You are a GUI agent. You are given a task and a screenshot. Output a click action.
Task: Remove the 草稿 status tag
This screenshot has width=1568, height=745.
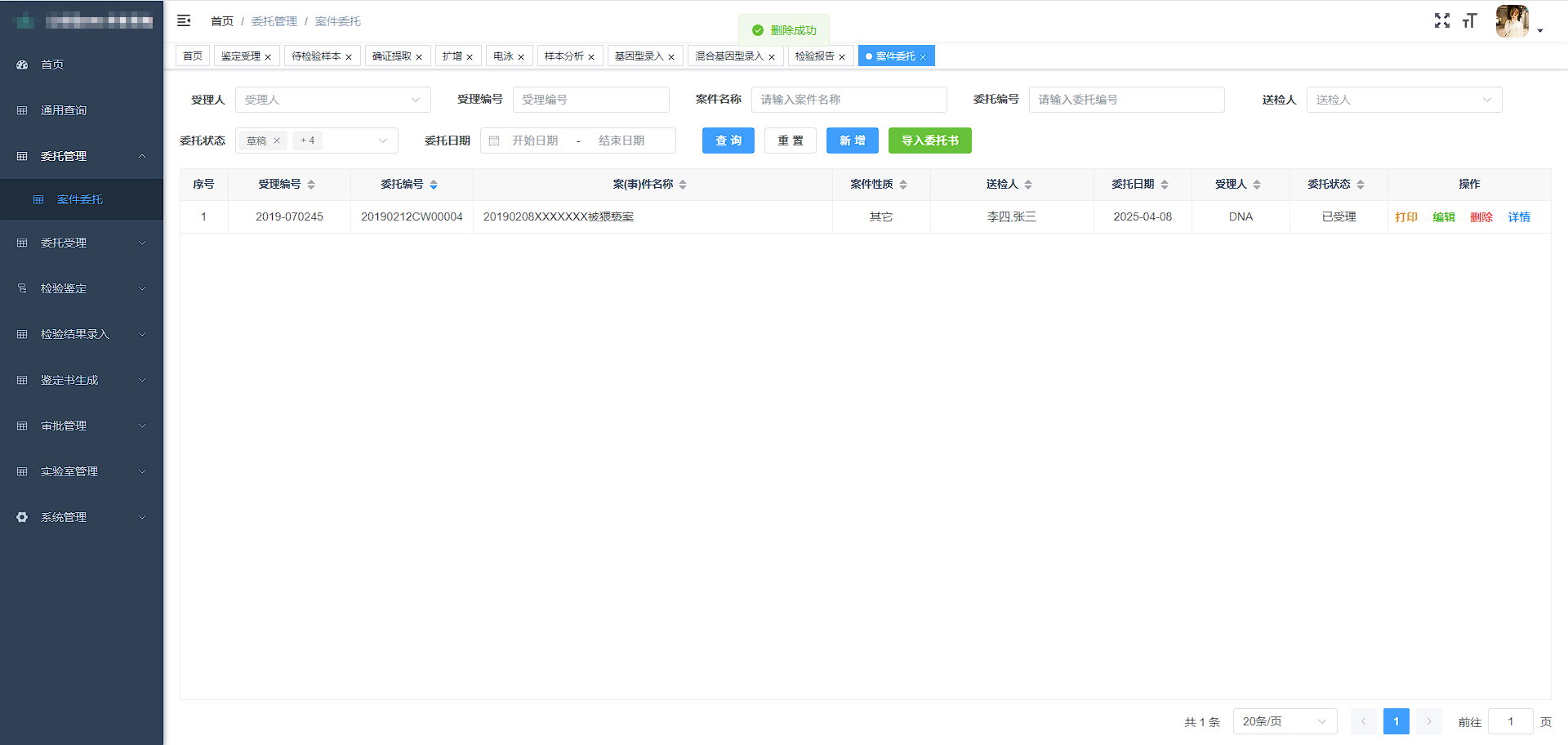tap(277, 141)
